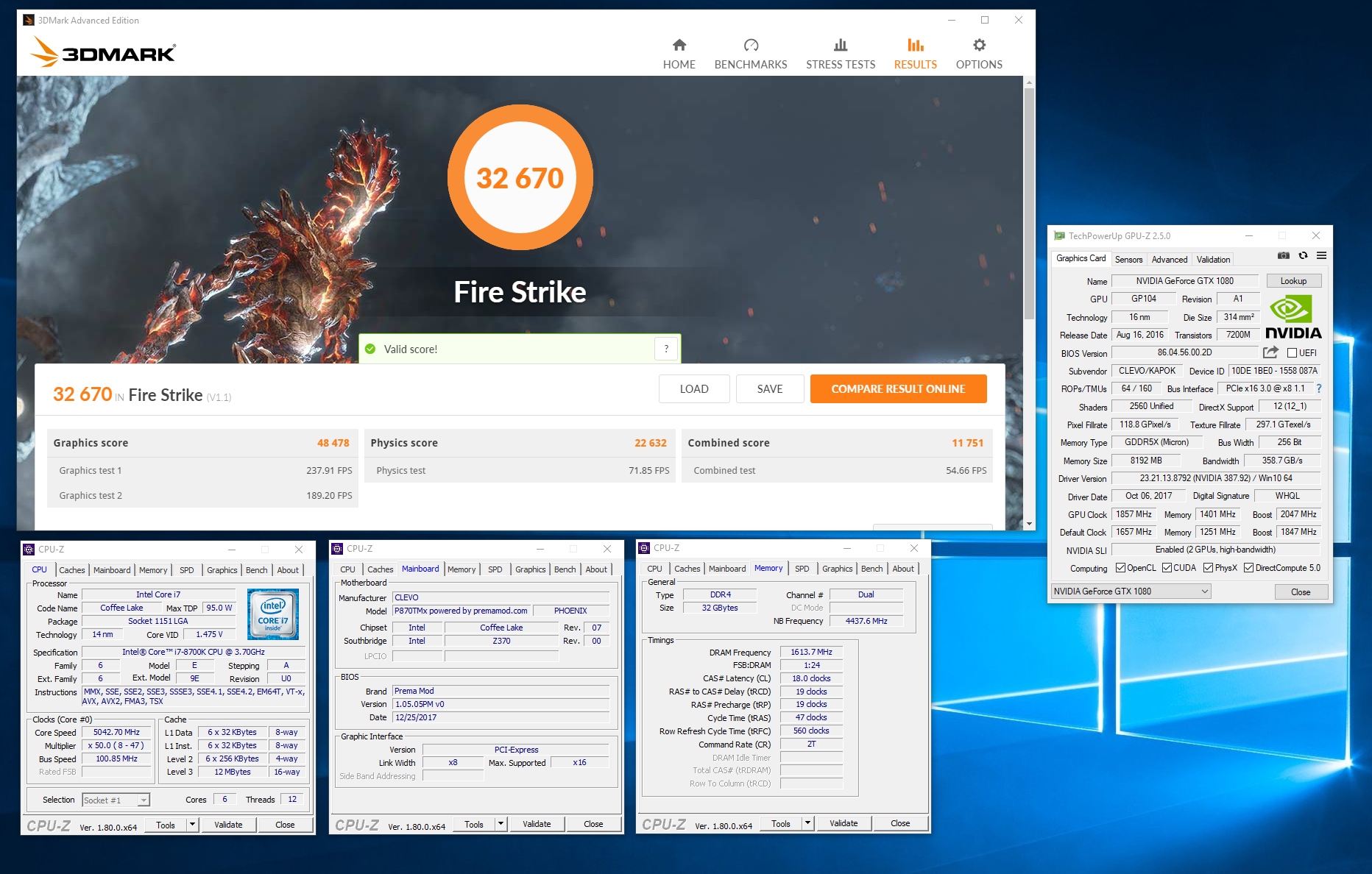The width and height of the screenshot is (1372, 874).
Task: Click the 3DMark title bar icon
Action: (x=29, y=20)
